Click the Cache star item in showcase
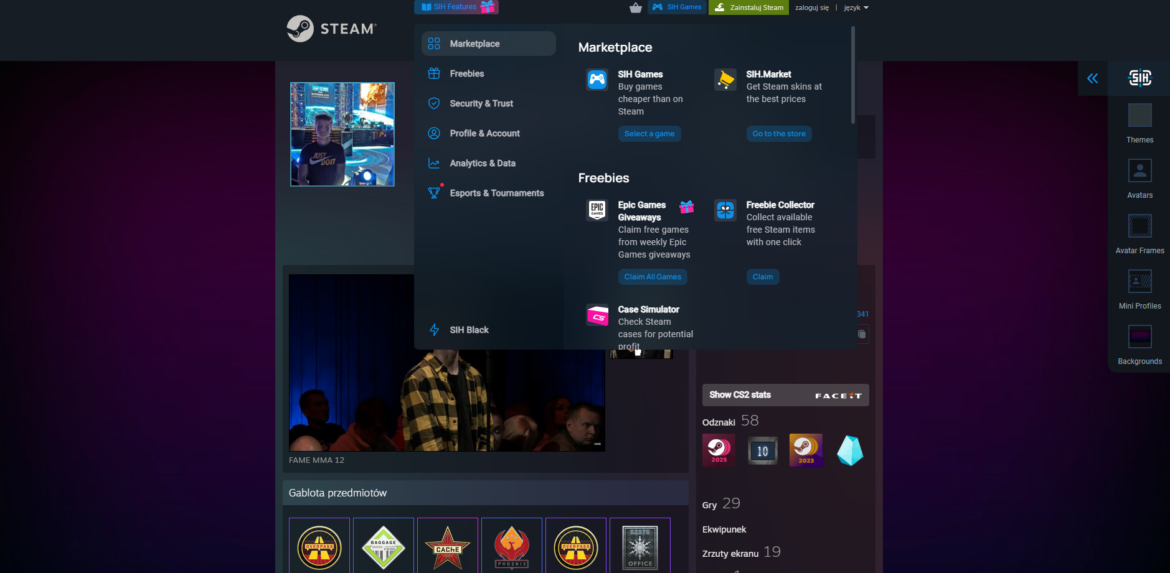The width and height of the screenshot is (1170, 573). (x=448, y=547)
